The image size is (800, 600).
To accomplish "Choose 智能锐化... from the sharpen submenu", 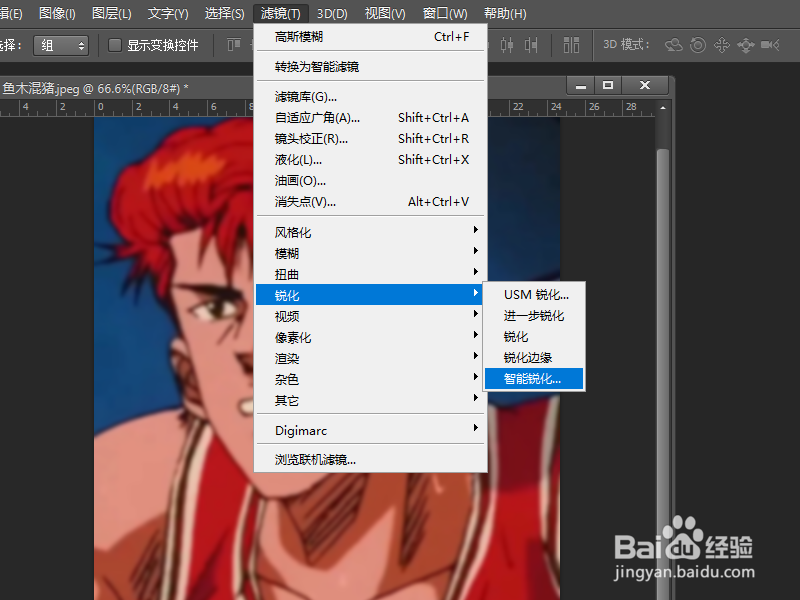I will [x=534, y=379].
